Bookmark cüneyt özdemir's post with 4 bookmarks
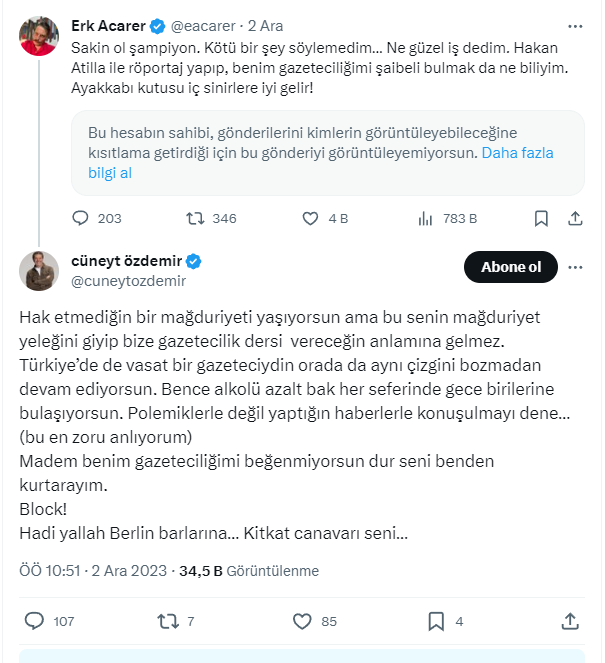The height and width of the screenshot is (663, 605). (436, 621)
